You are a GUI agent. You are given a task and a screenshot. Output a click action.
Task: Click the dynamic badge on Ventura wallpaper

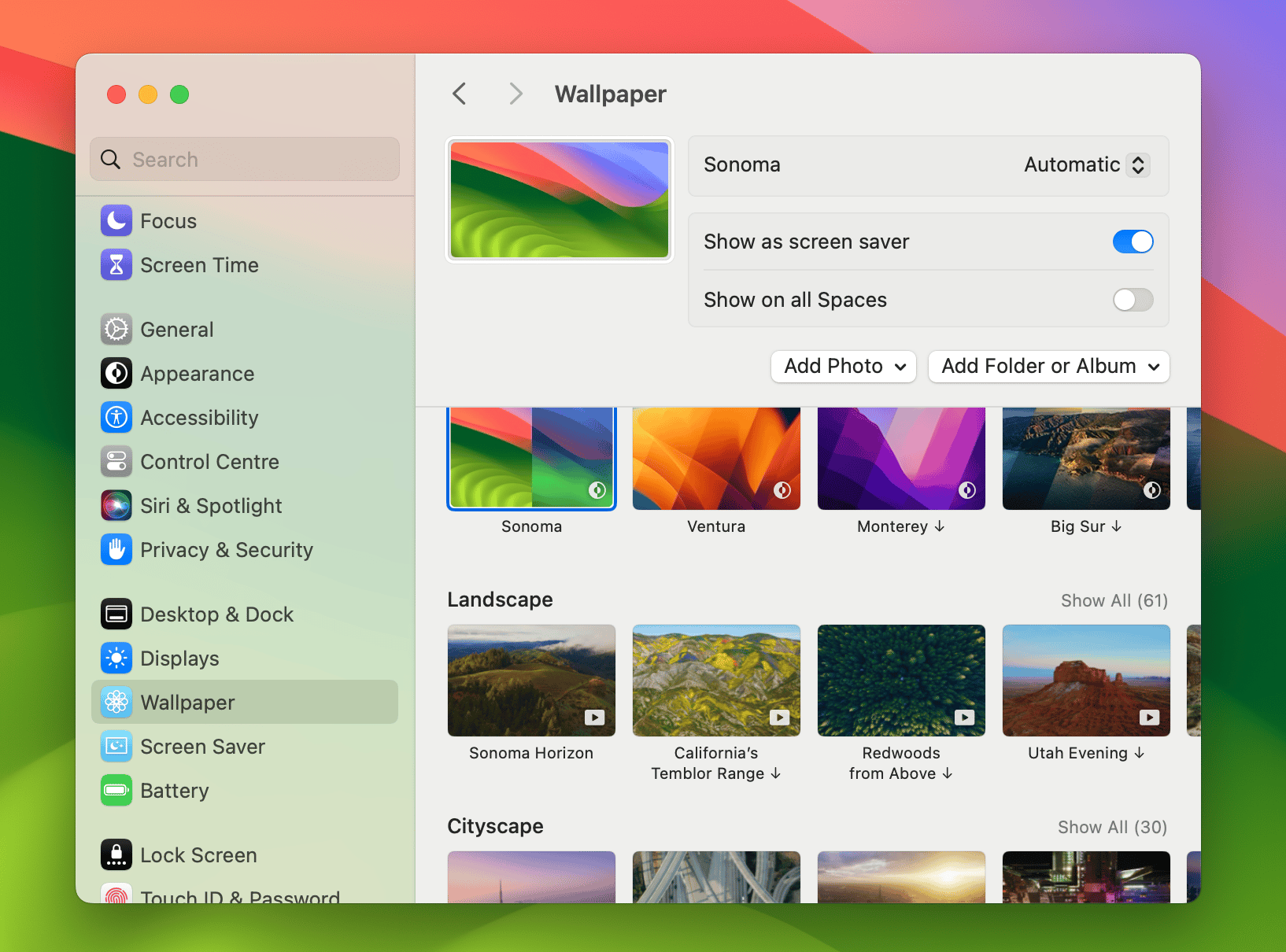(x=782, y=491)
